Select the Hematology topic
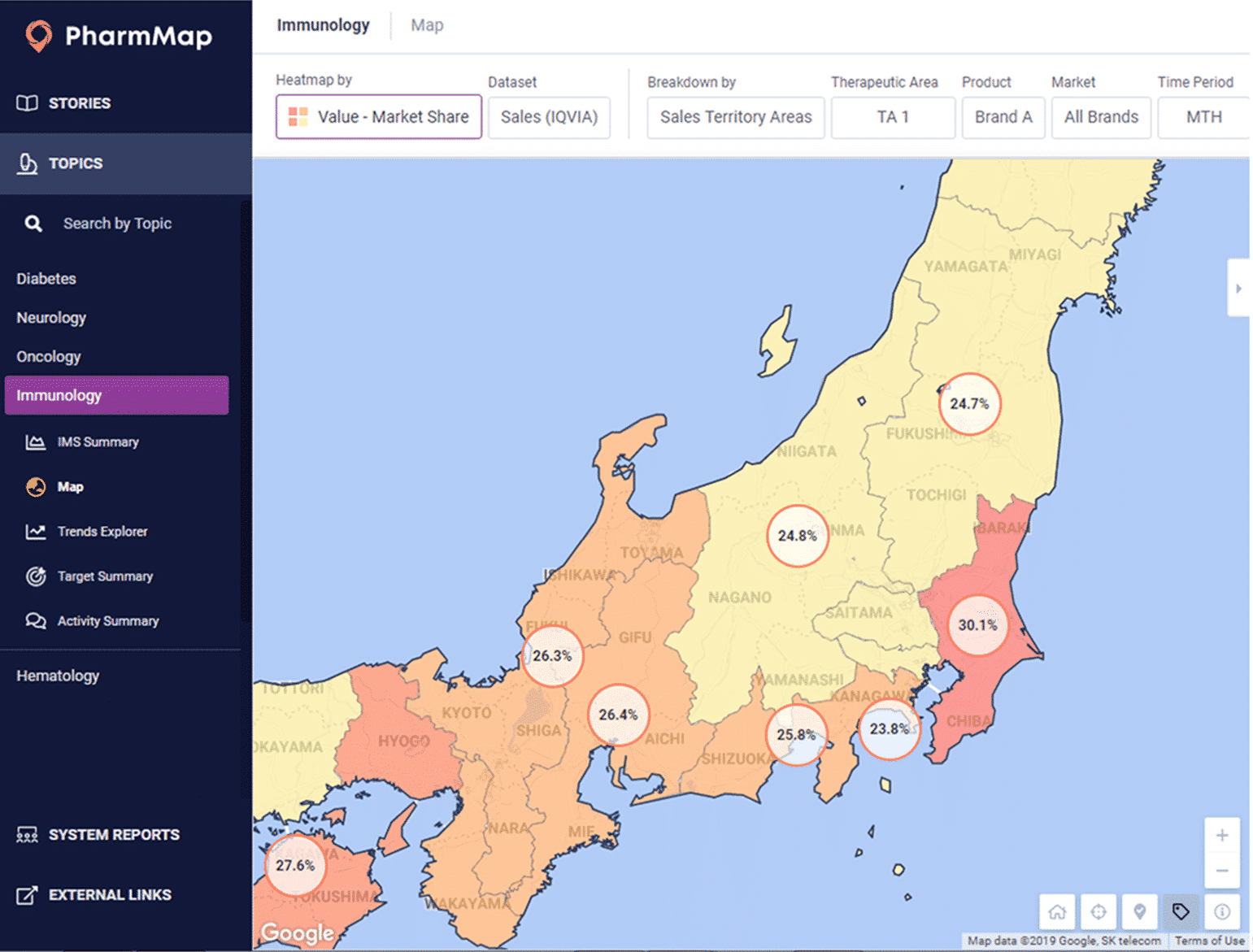Screen dimensions: 1253x952 [58, 676]
